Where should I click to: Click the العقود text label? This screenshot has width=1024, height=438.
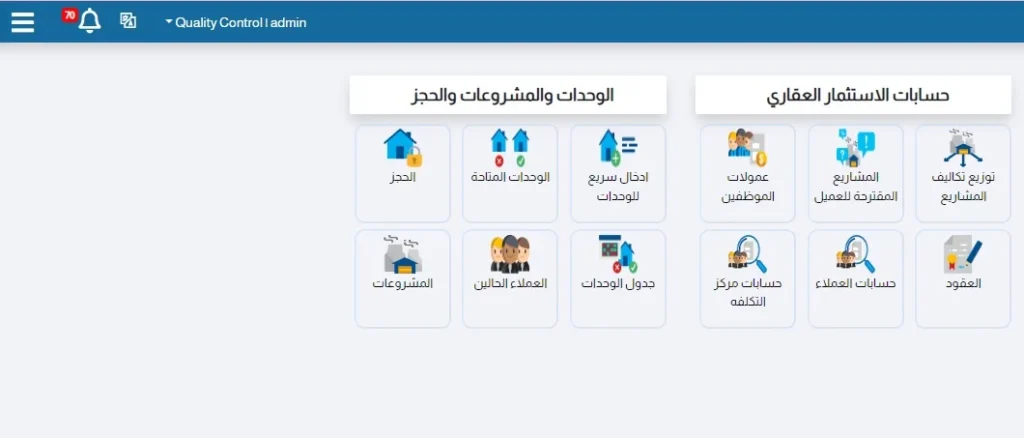click(x=965, y=283)
